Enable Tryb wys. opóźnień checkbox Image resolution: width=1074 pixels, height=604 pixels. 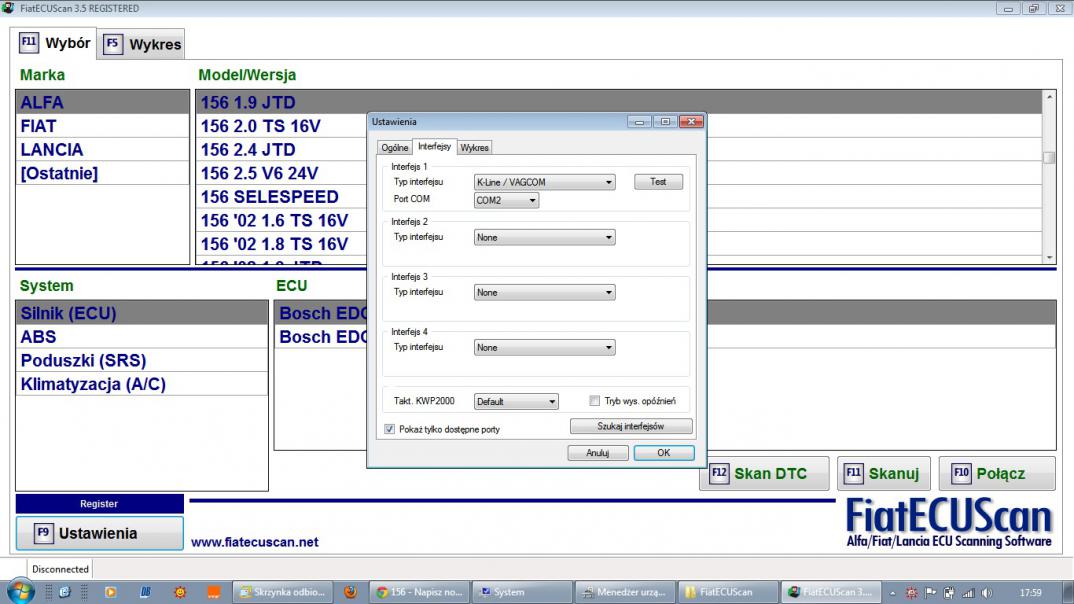point(595,401)
